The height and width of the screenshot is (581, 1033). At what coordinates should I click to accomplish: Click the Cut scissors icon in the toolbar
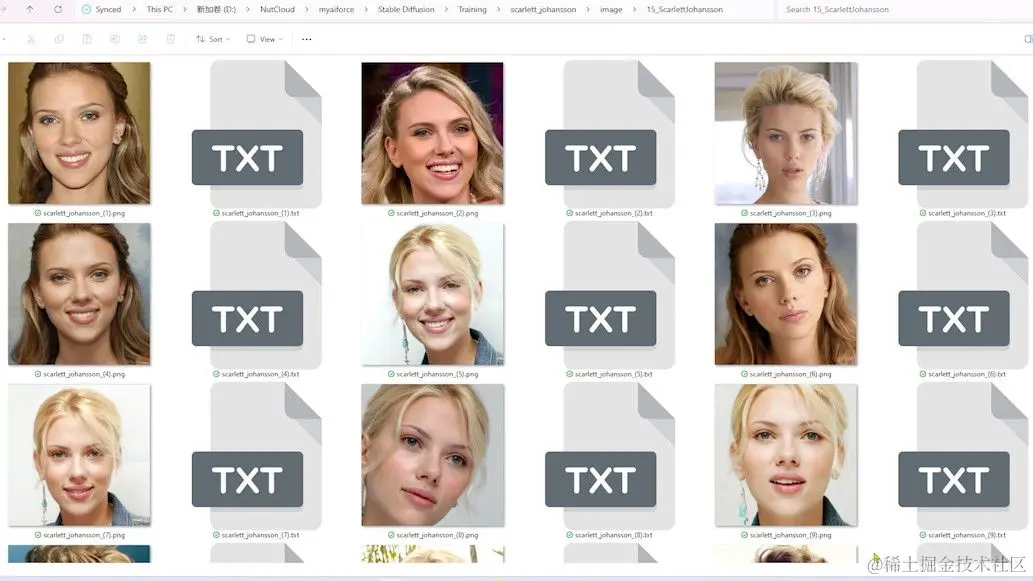[x=31, y=40]
